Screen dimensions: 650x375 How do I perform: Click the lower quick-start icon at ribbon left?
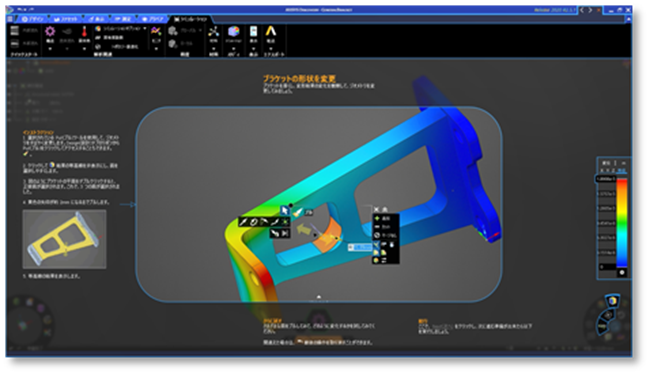15,43
